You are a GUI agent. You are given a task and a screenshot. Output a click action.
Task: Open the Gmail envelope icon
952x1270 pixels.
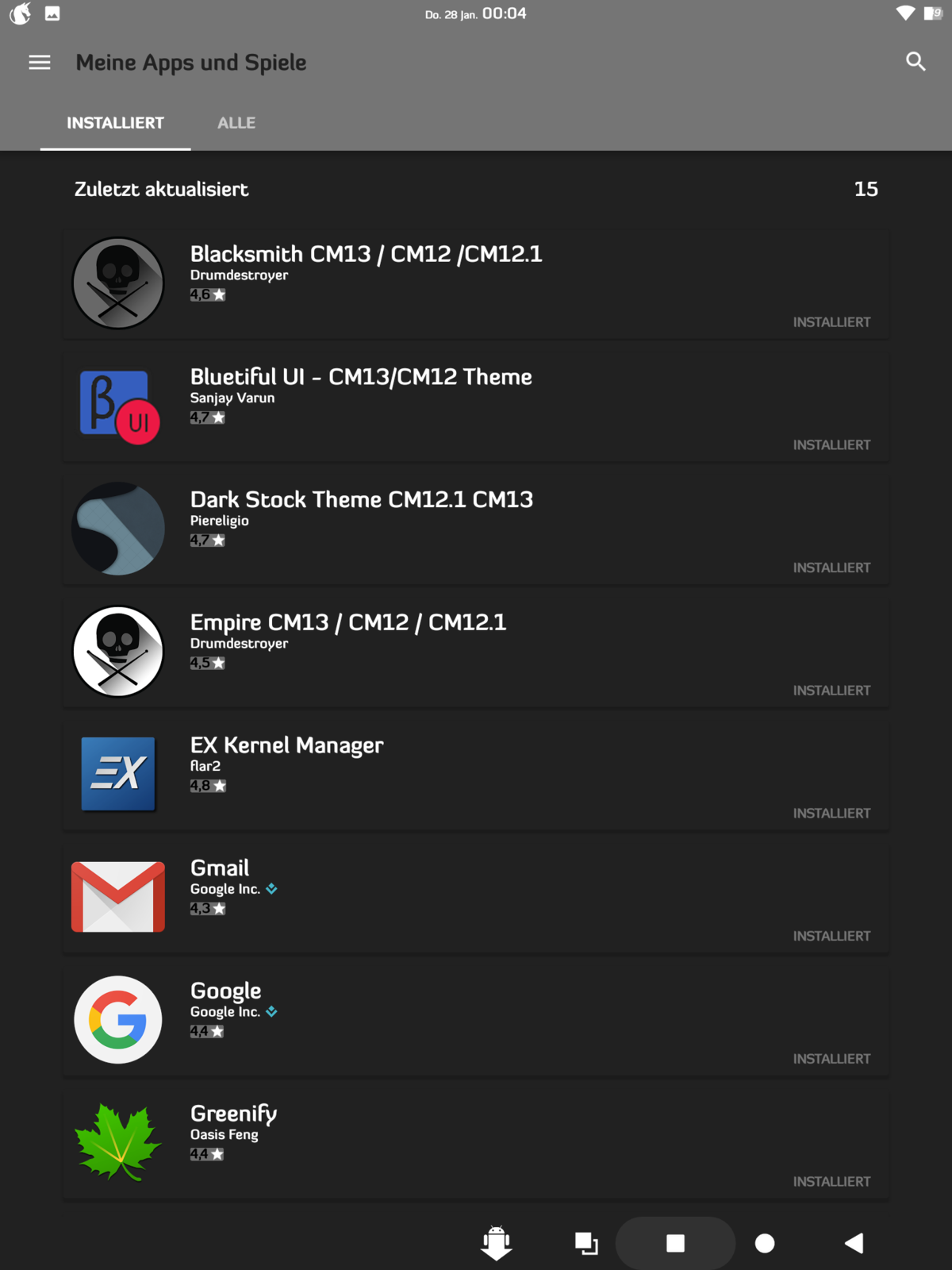(x=118, y=897)
